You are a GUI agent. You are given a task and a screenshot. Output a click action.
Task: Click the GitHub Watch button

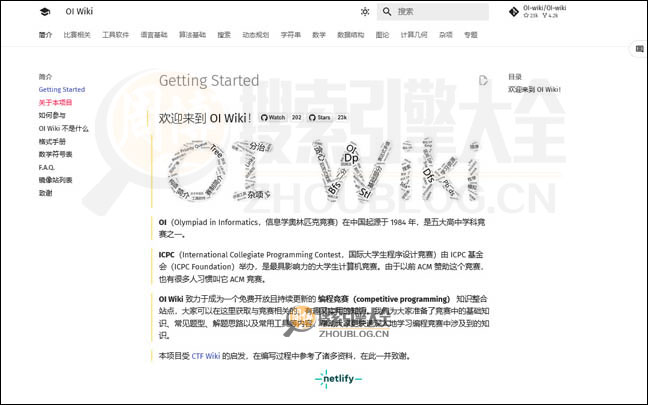273,117
